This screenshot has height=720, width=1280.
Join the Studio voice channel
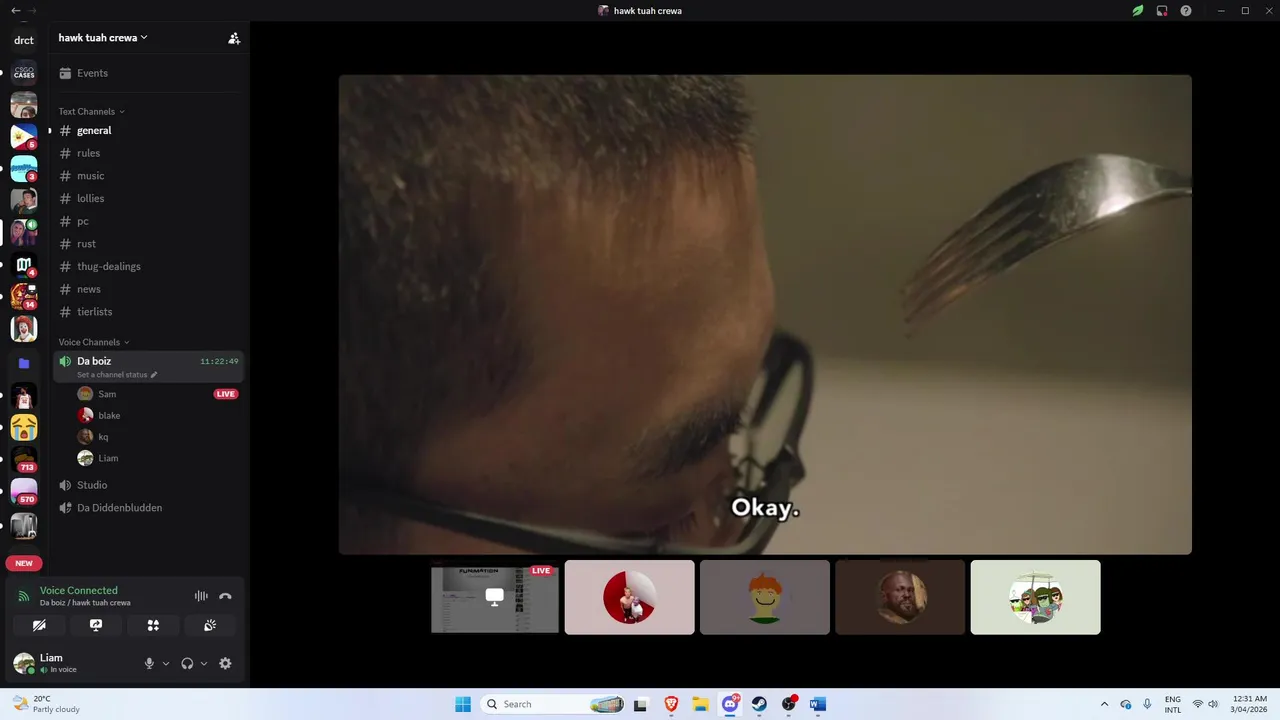pos(148,485)
